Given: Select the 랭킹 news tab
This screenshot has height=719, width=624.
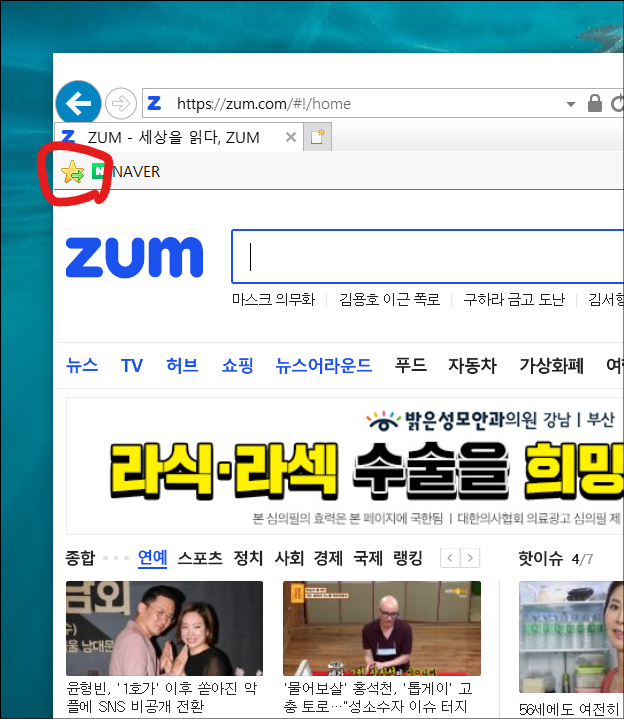Looking at the screenshot, I should point(408,558).
